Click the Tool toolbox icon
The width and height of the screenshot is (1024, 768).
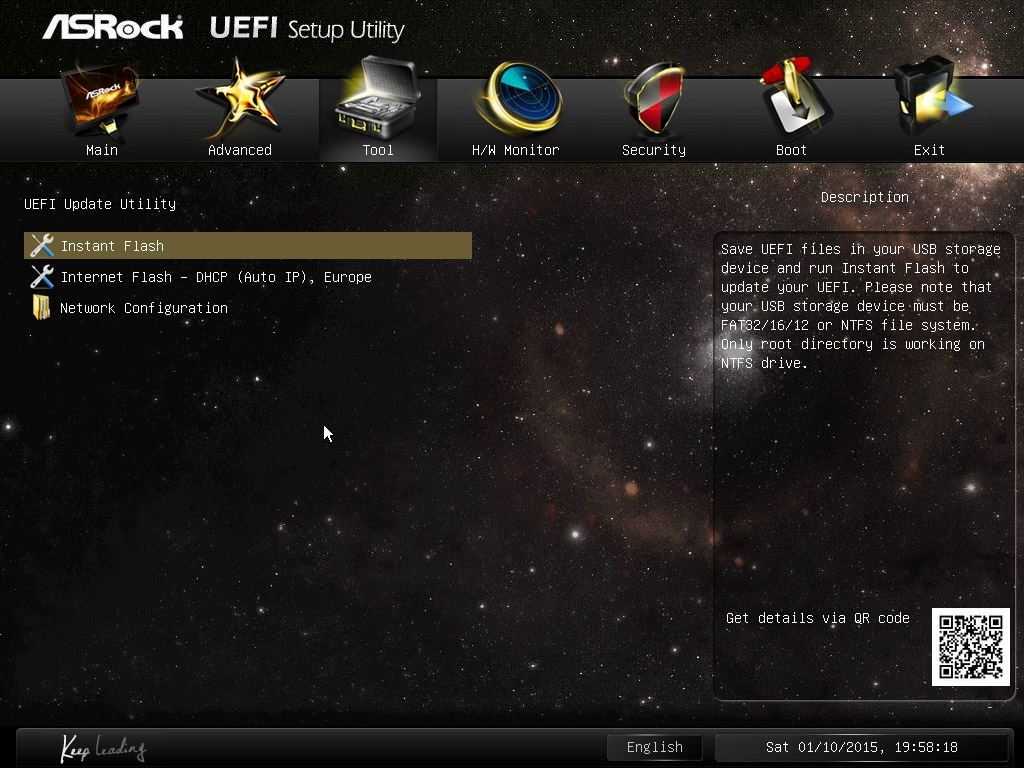pyautogui.click(x=377, y=97)
